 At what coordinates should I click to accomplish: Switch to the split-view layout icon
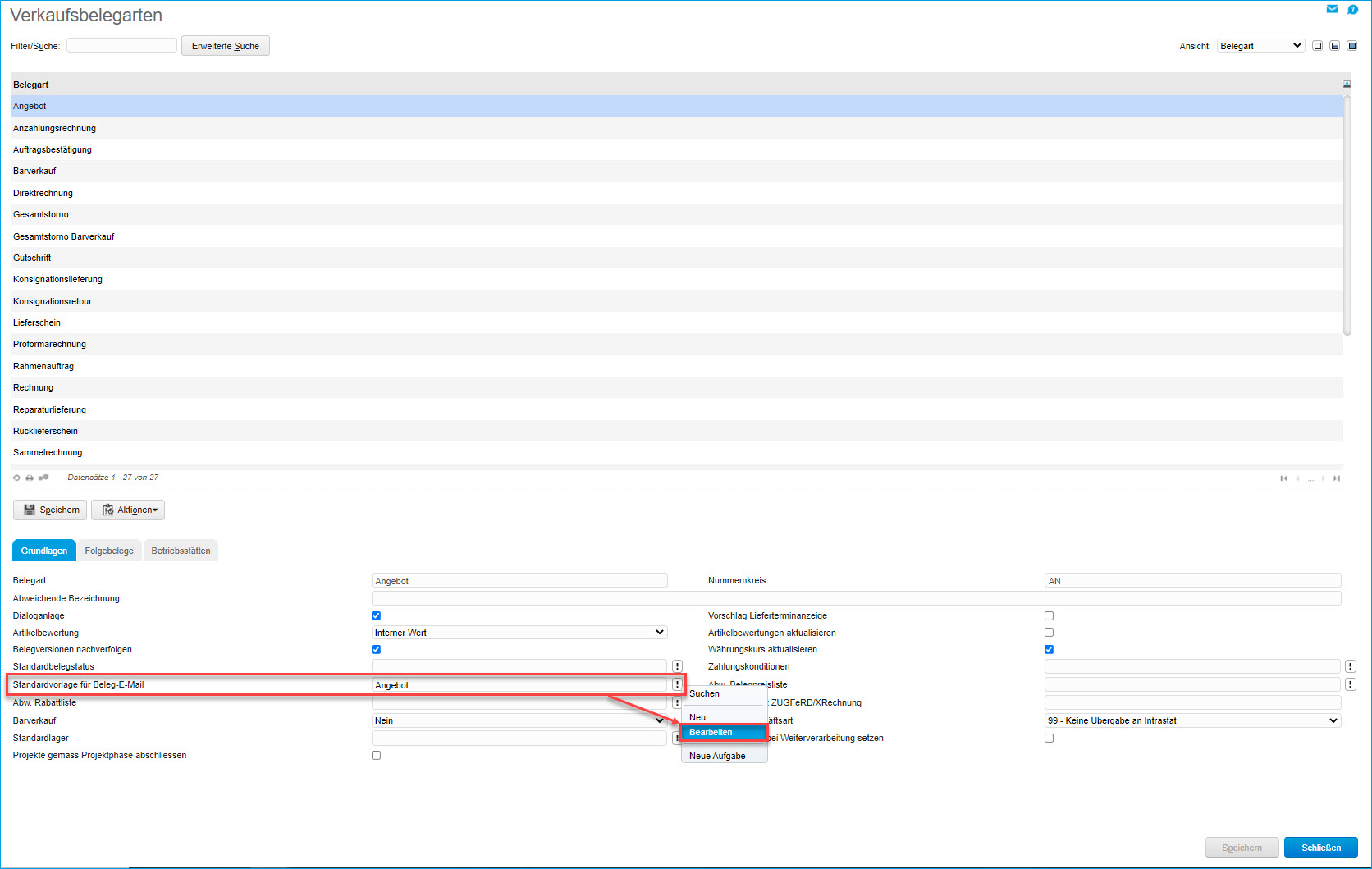coord(1335,46)
